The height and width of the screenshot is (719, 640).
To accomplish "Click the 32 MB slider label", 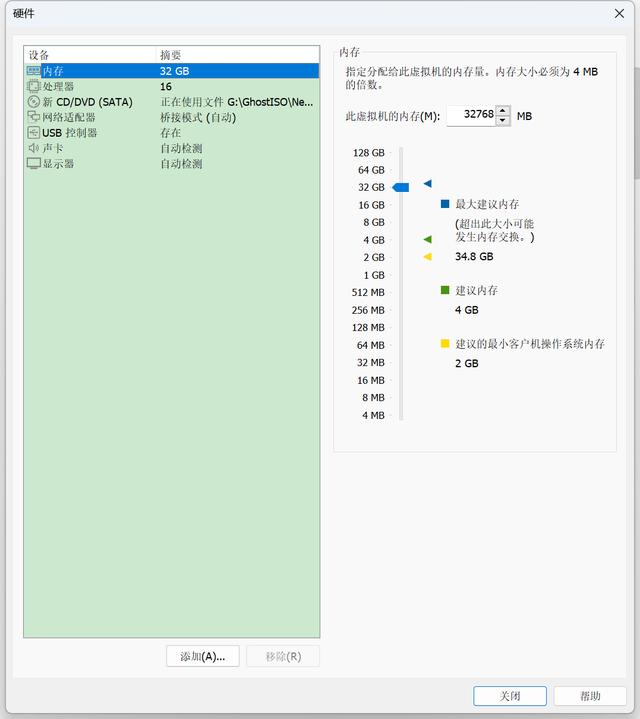I will pyautogui.click(x=370, y=363).
